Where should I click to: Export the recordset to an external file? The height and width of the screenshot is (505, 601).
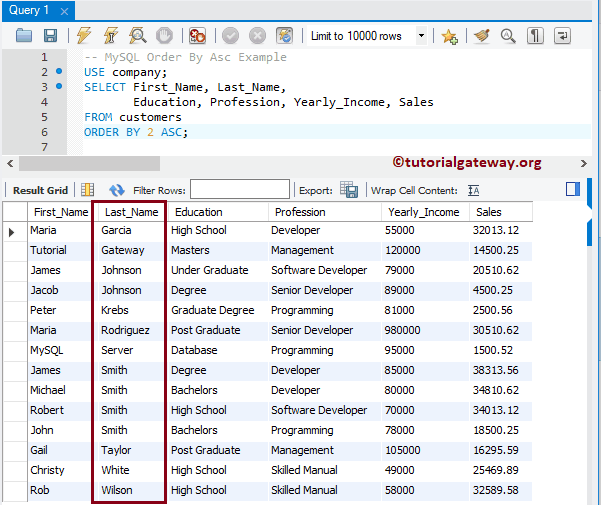tap(349, 190)
